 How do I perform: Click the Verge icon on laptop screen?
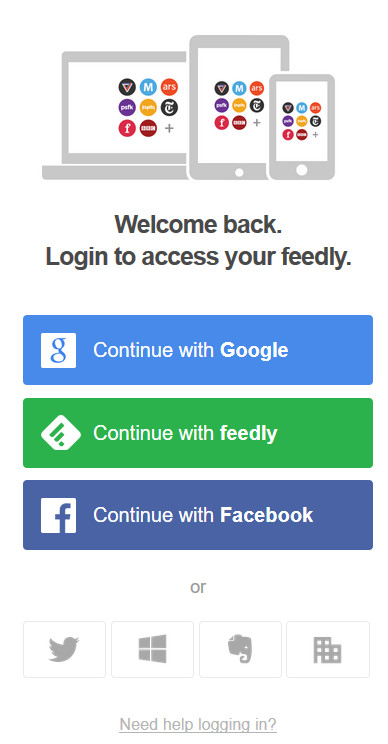(x=127, y=87)
